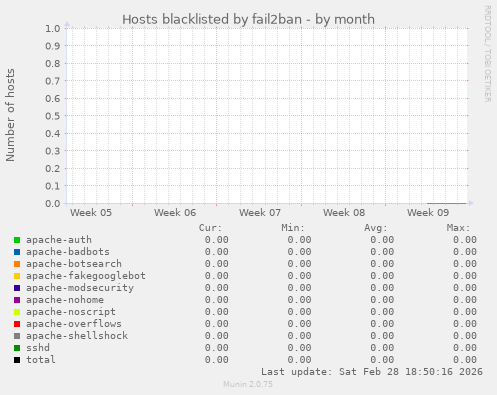Click the apache-auth green color swatch

pyautogui.click(x=17, y=240)
